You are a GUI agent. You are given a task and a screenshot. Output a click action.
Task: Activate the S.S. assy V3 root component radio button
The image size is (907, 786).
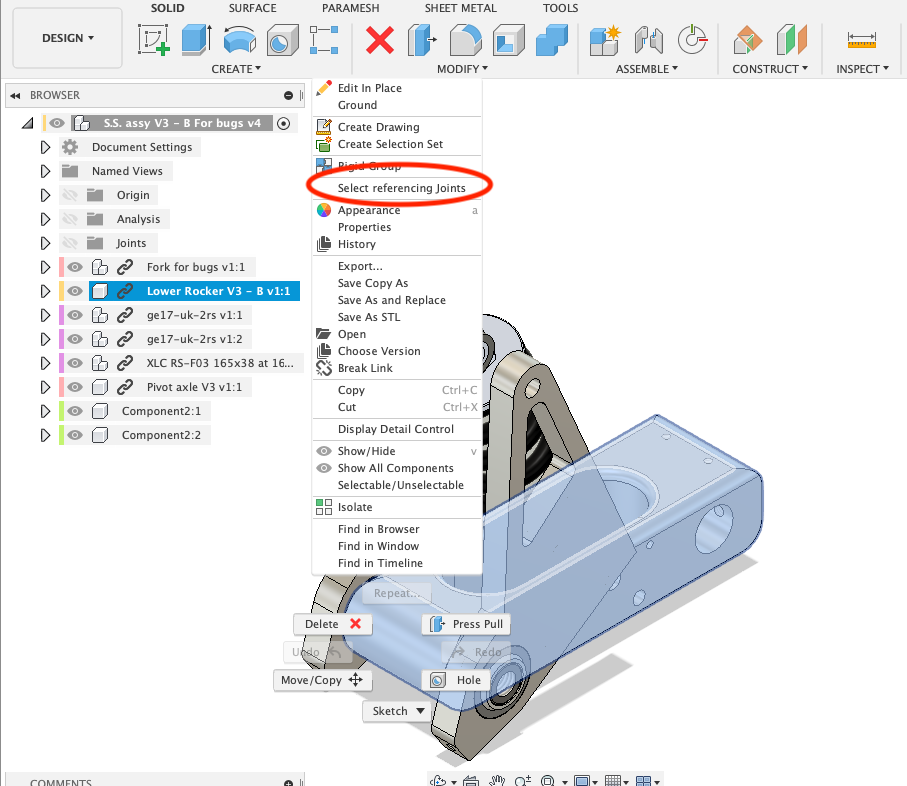(283, 123)
